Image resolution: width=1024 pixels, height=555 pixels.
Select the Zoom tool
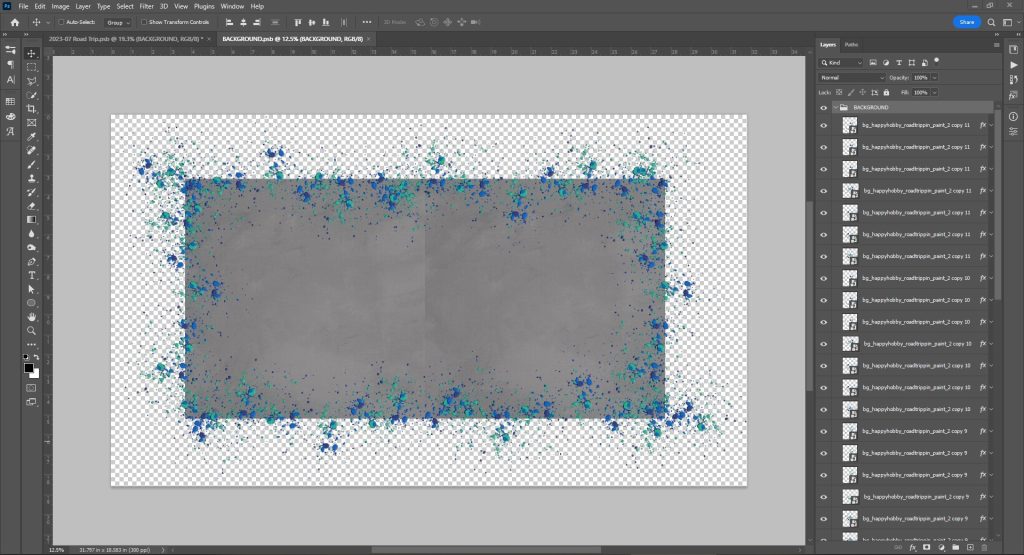pyautogui.click(x=32, y=330)
